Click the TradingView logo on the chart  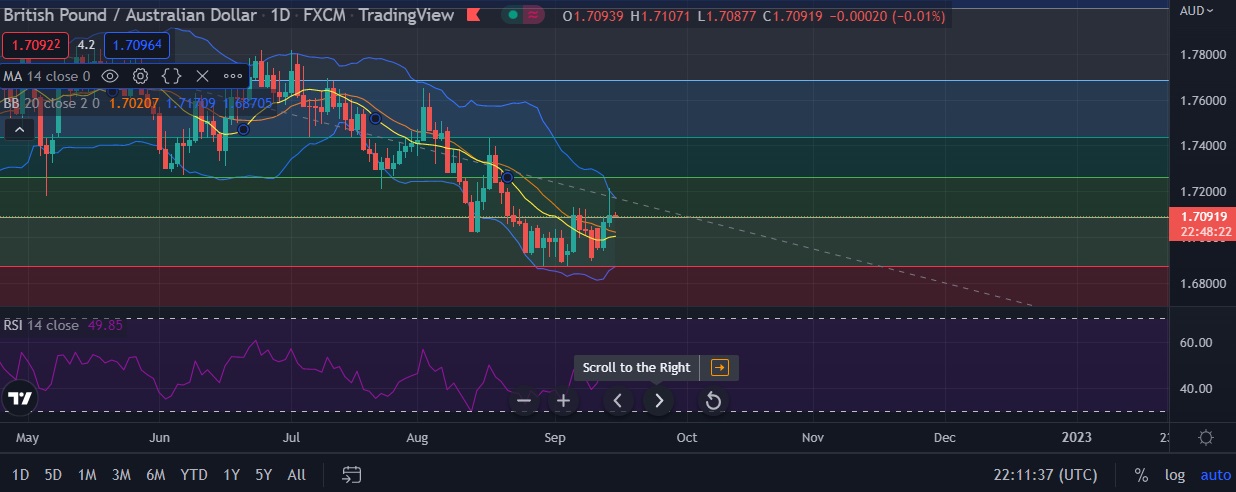tap(20, 398)
